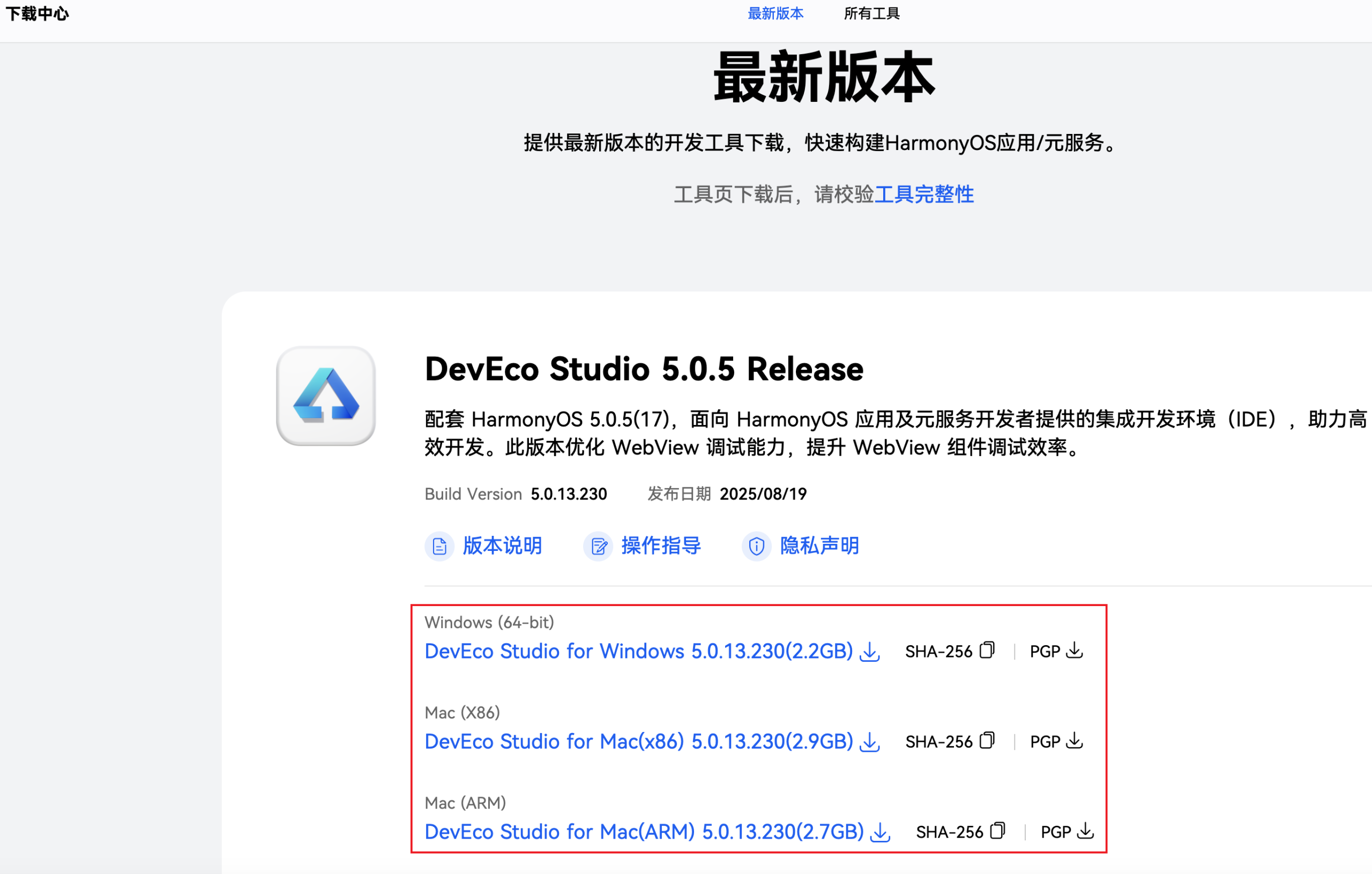Click the DevEco Studio app logo
1372x874 pixels.
325,395
